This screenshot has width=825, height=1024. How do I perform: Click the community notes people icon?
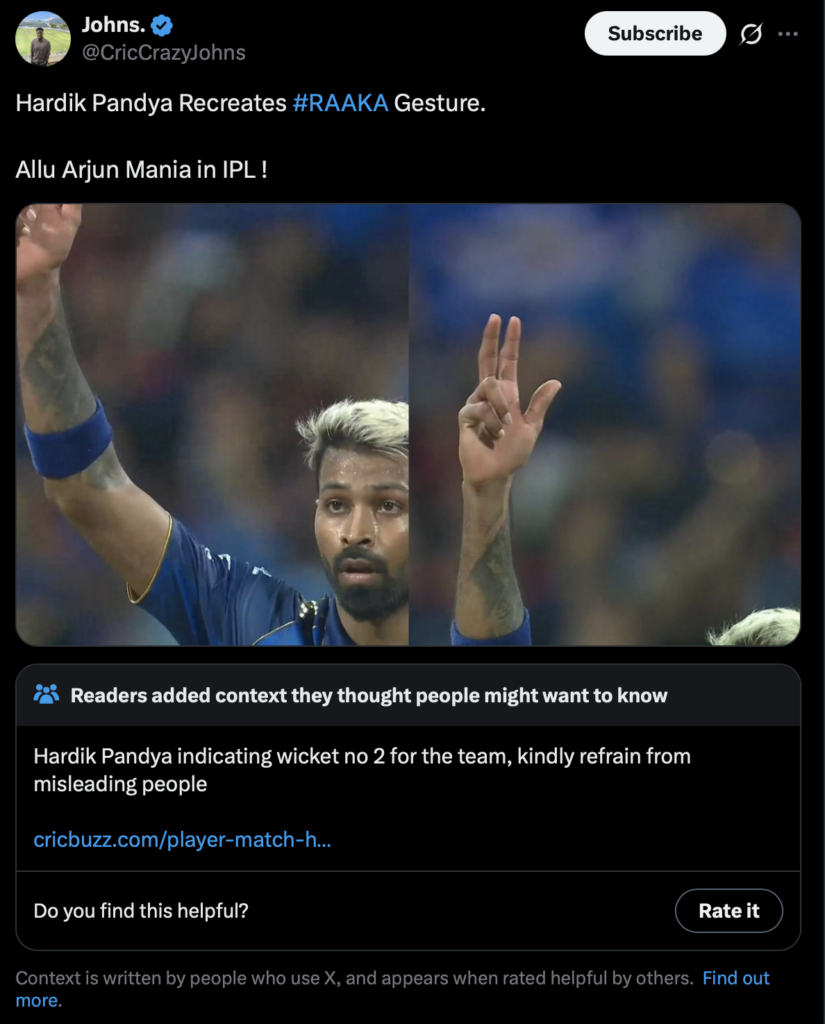pyautogui.click(x=46, y=694)
